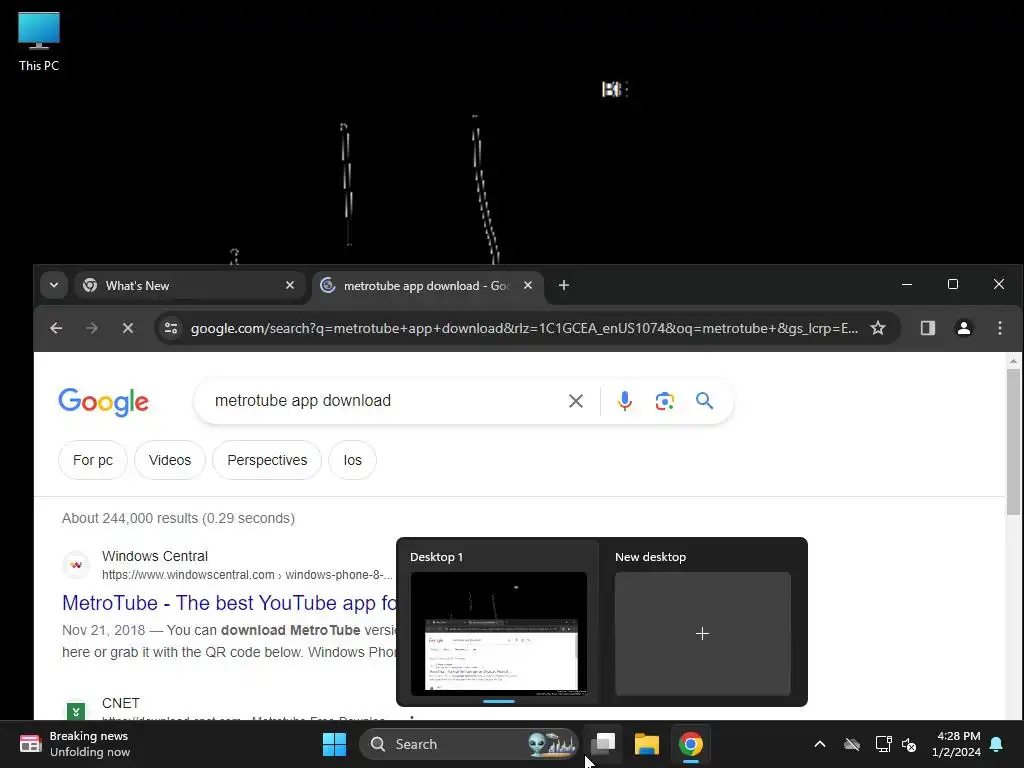Open Chrome profile icon
The height and width of the screenshot is (768, 1024).
(x=963, y=328)
